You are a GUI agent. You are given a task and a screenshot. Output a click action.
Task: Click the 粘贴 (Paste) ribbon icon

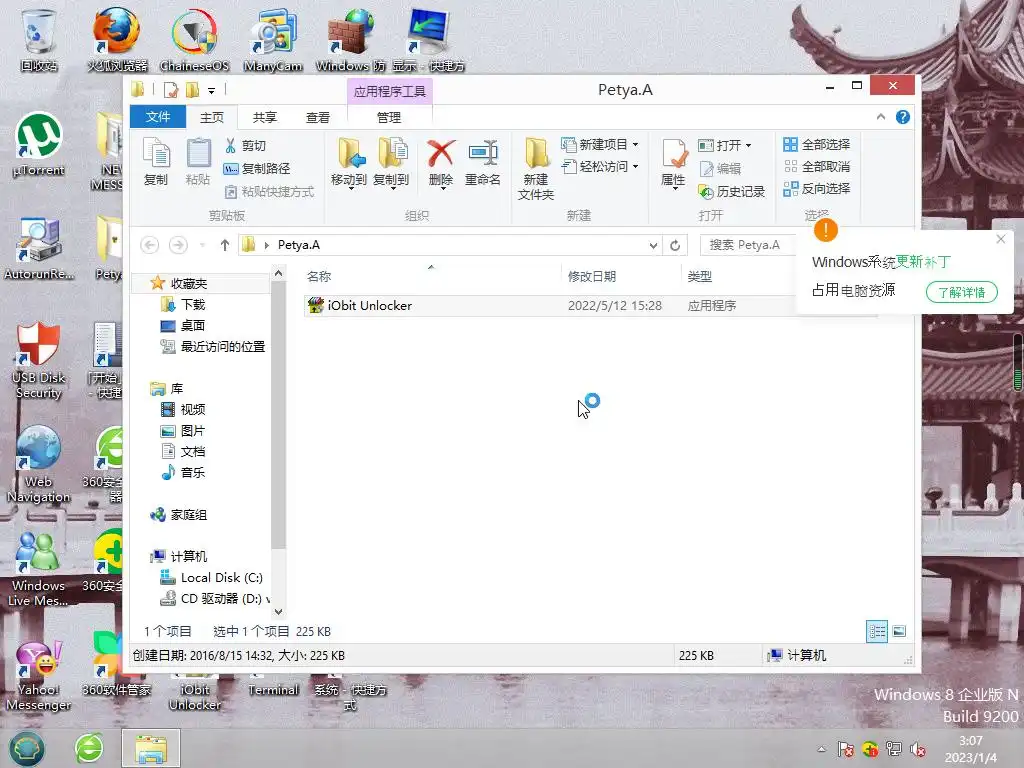[198, 162]
